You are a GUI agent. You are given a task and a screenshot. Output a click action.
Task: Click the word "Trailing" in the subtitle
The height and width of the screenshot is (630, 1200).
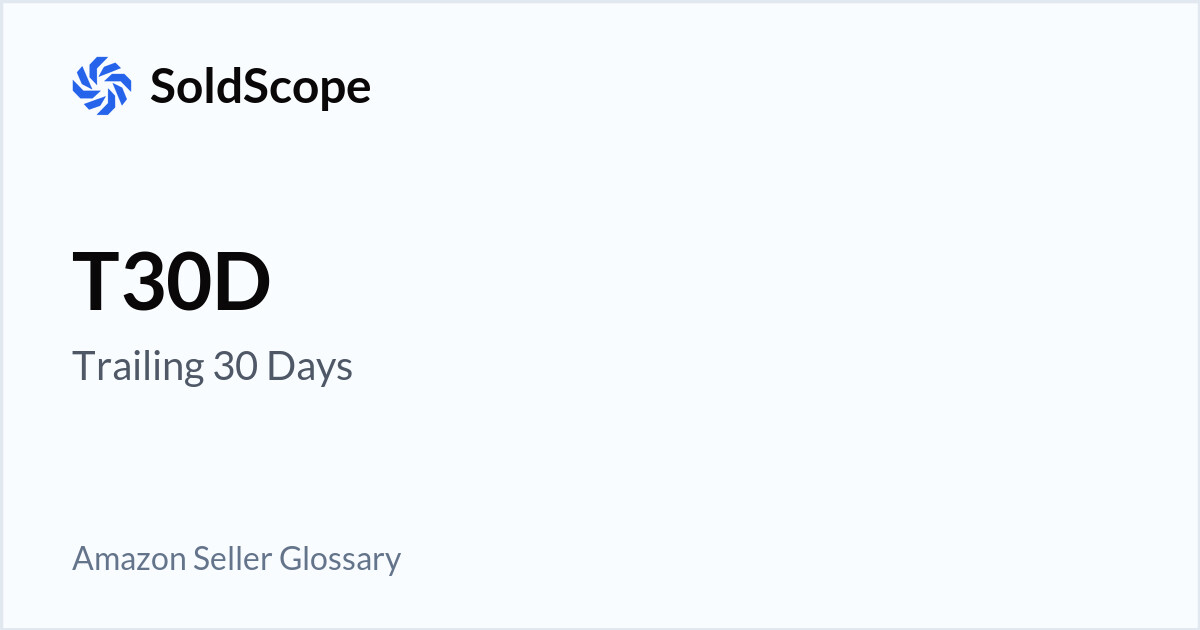point(138,367)
